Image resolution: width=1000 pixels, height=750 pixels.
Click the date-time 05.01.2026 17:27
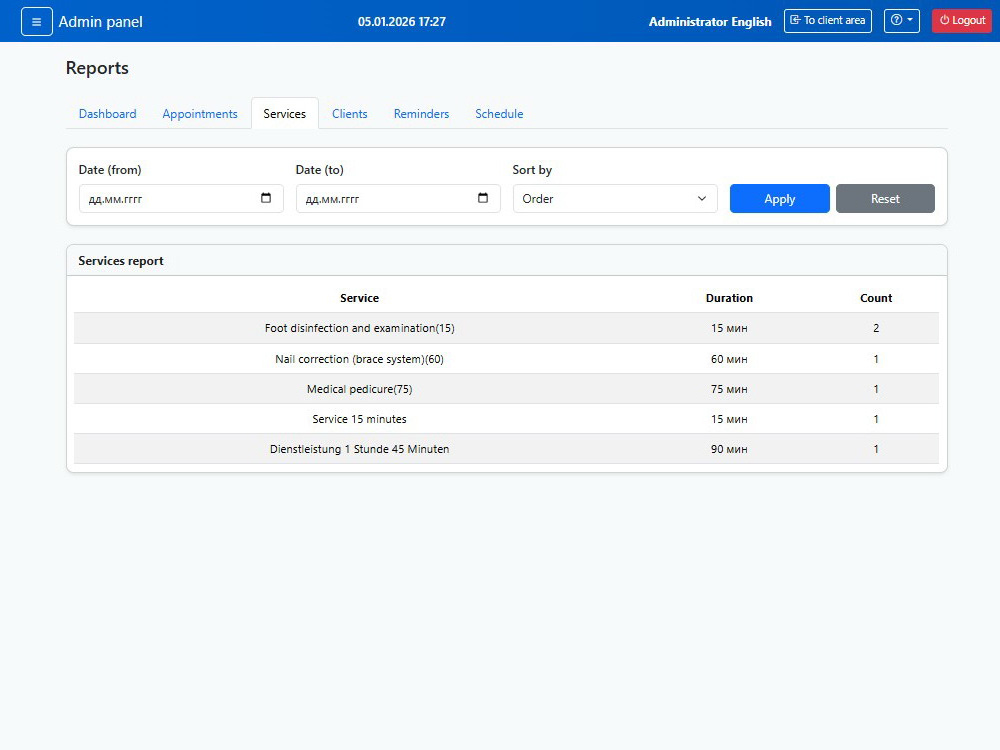coord(402,22)
